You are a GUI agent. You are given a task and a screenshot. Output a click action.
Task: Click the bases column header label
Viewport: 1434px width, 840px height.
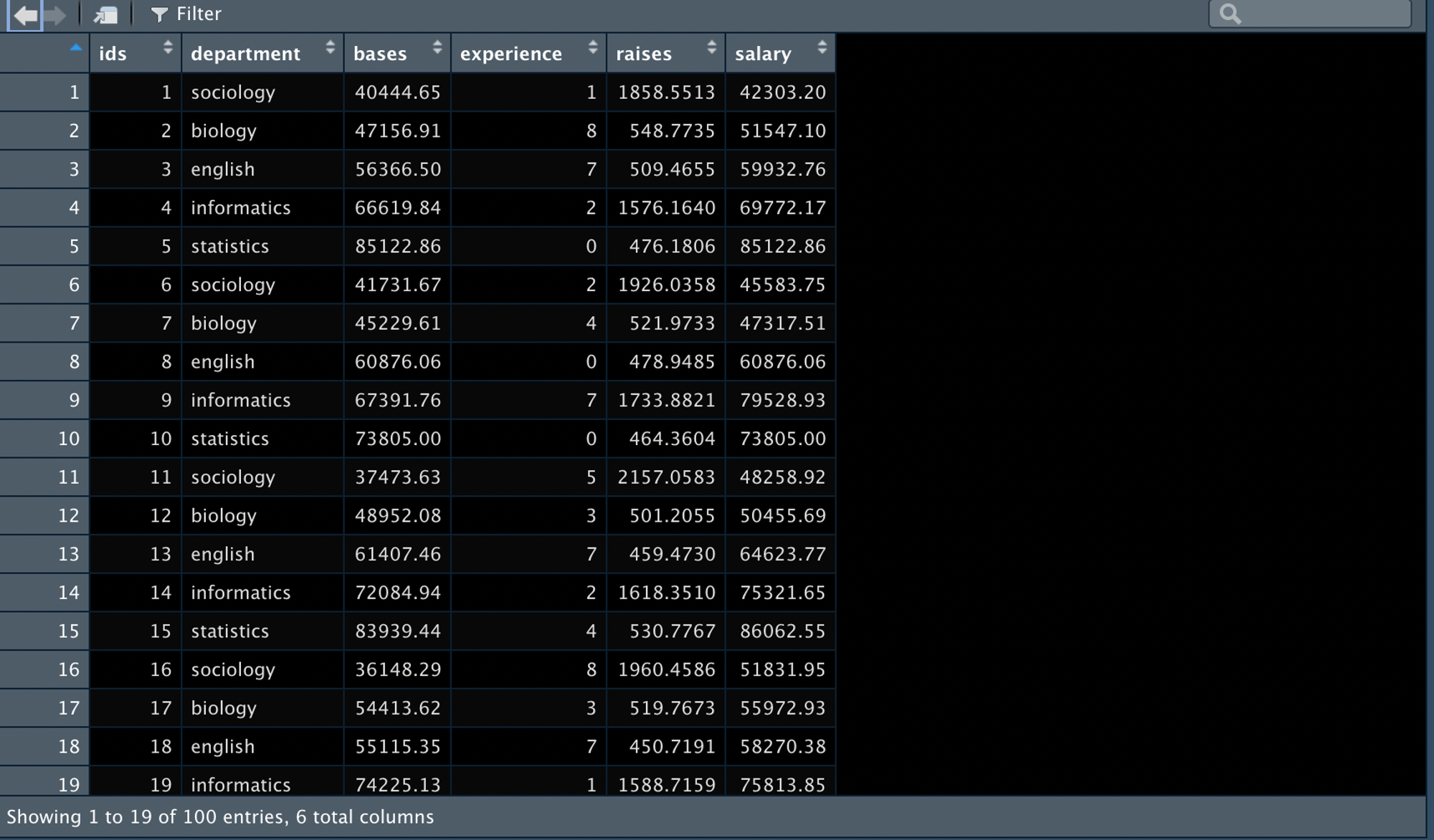click(x=380, y=54)
